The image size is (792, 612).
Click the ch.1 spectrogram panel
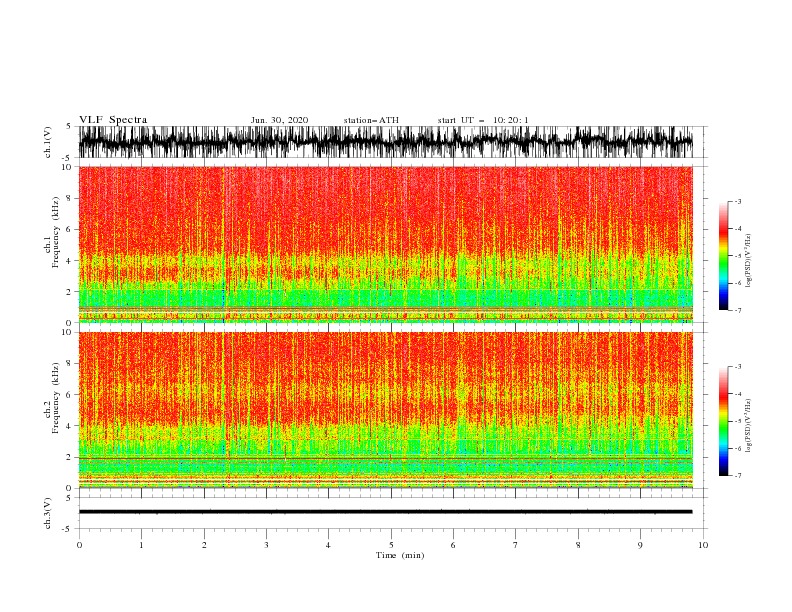pos(386,244)
